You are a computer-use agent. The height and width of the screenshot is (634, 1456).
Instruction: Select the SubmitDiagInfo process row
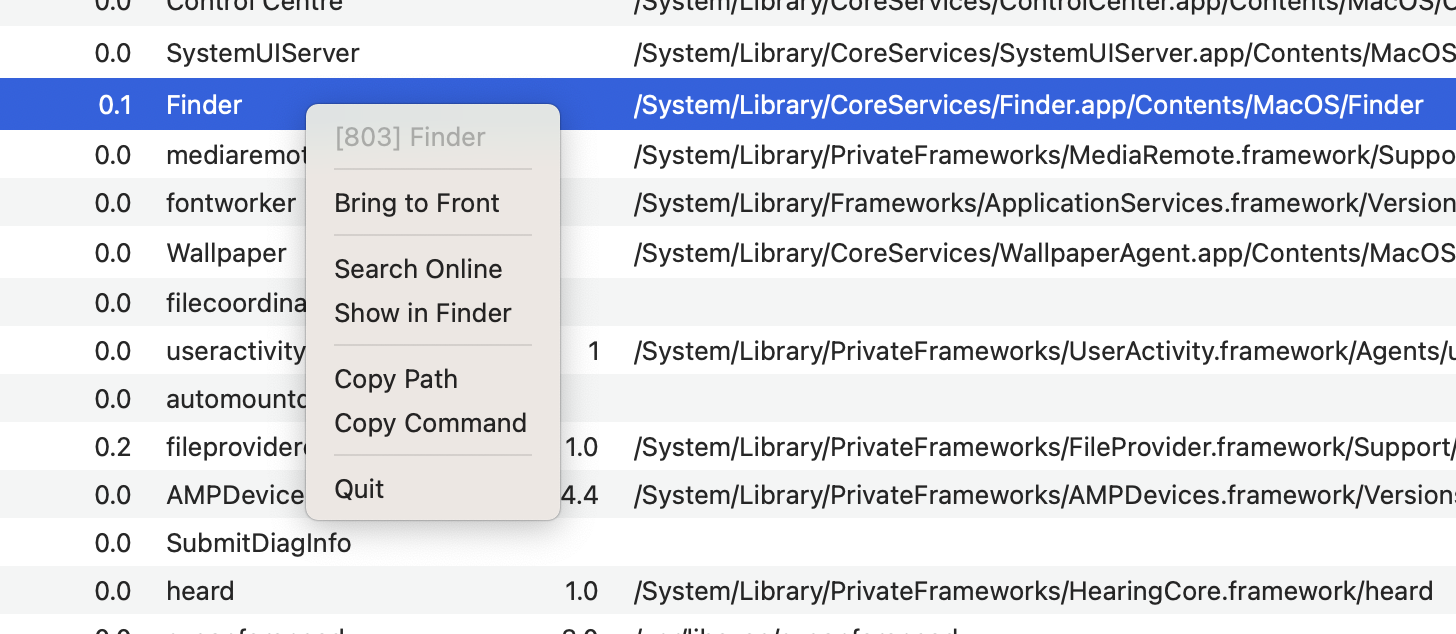point(728,543)
